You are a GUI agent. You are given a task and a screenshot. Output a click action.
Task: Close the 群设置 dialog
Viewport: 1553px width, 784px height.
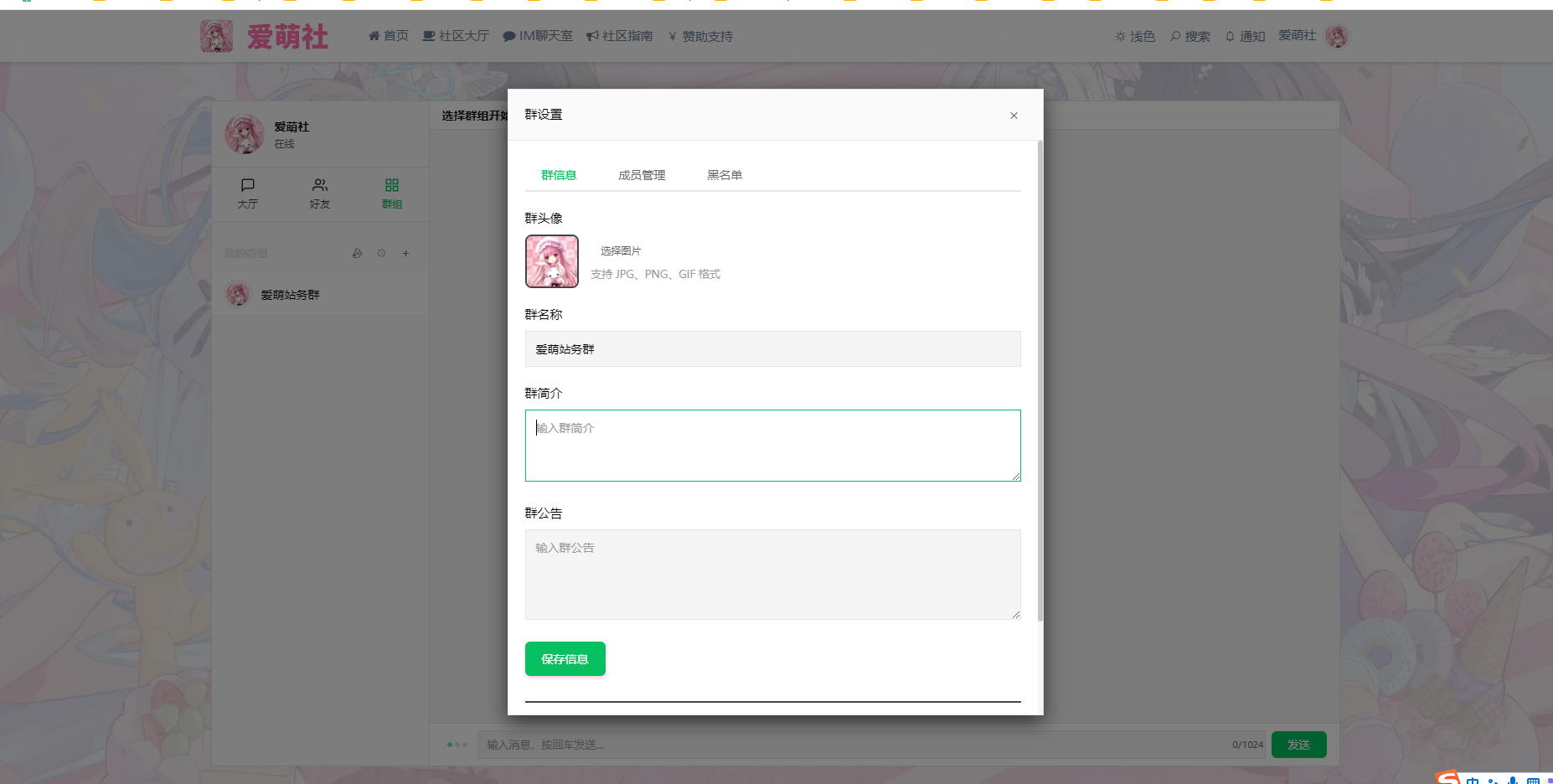click(1014, 116)
